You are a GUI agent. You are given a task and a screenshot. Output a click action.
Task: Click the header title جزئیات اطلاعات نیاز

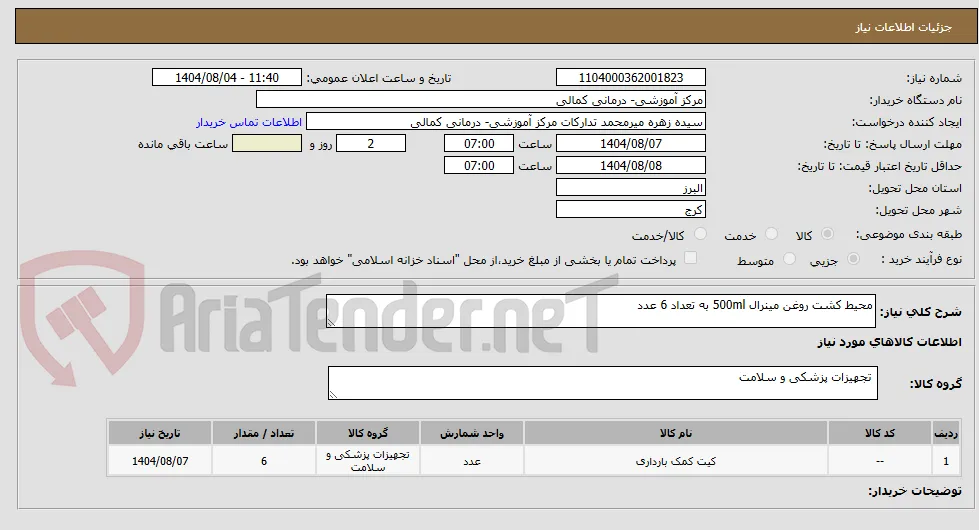[903, 27]
